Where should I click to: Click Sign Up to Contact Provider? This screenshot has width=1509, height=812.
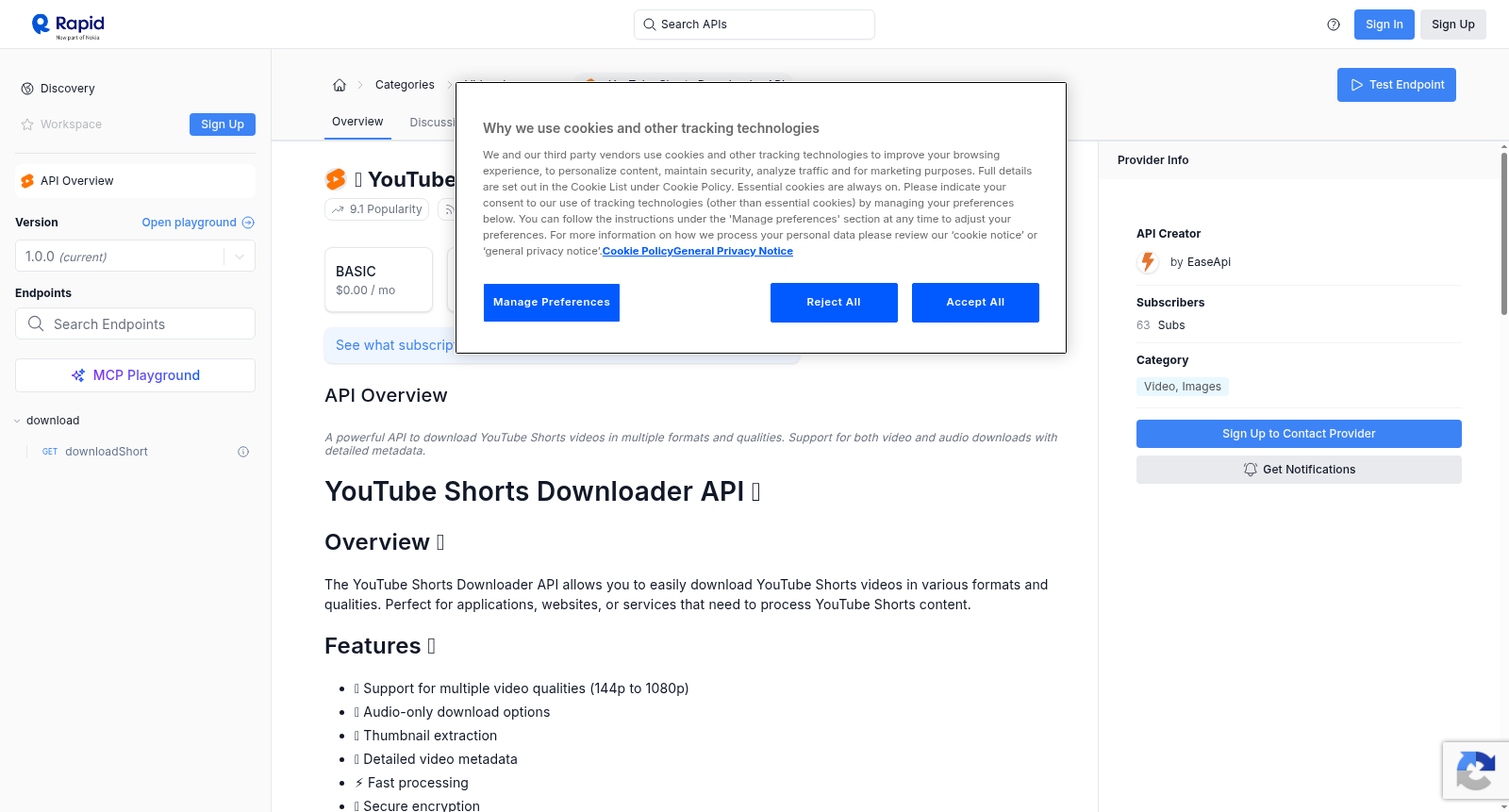coord(1299,434)
